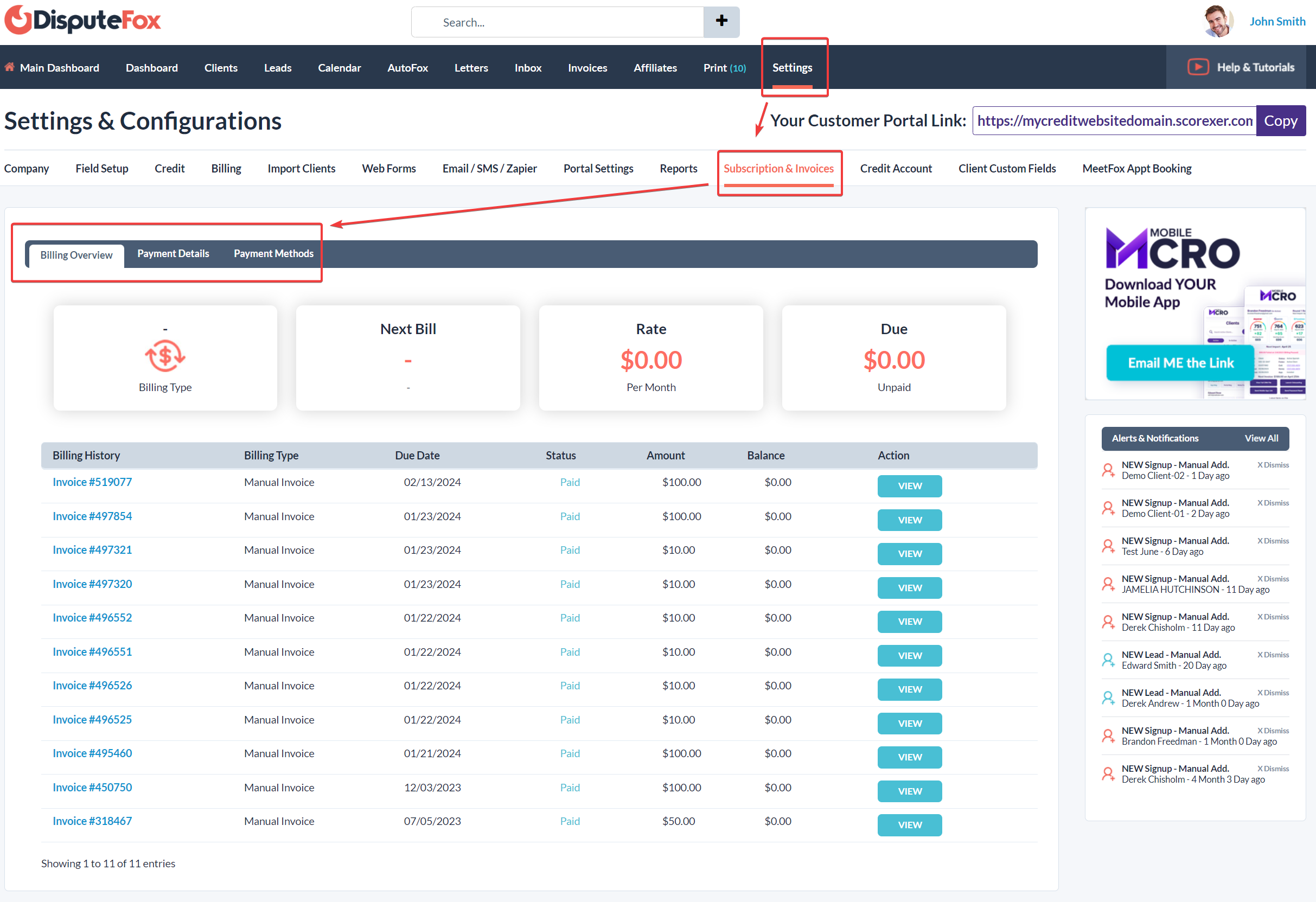Switch to the Payment Methods tab
Image resolution: width=1316 pixels, height=902 pixels.
click(x=273, y=253)
